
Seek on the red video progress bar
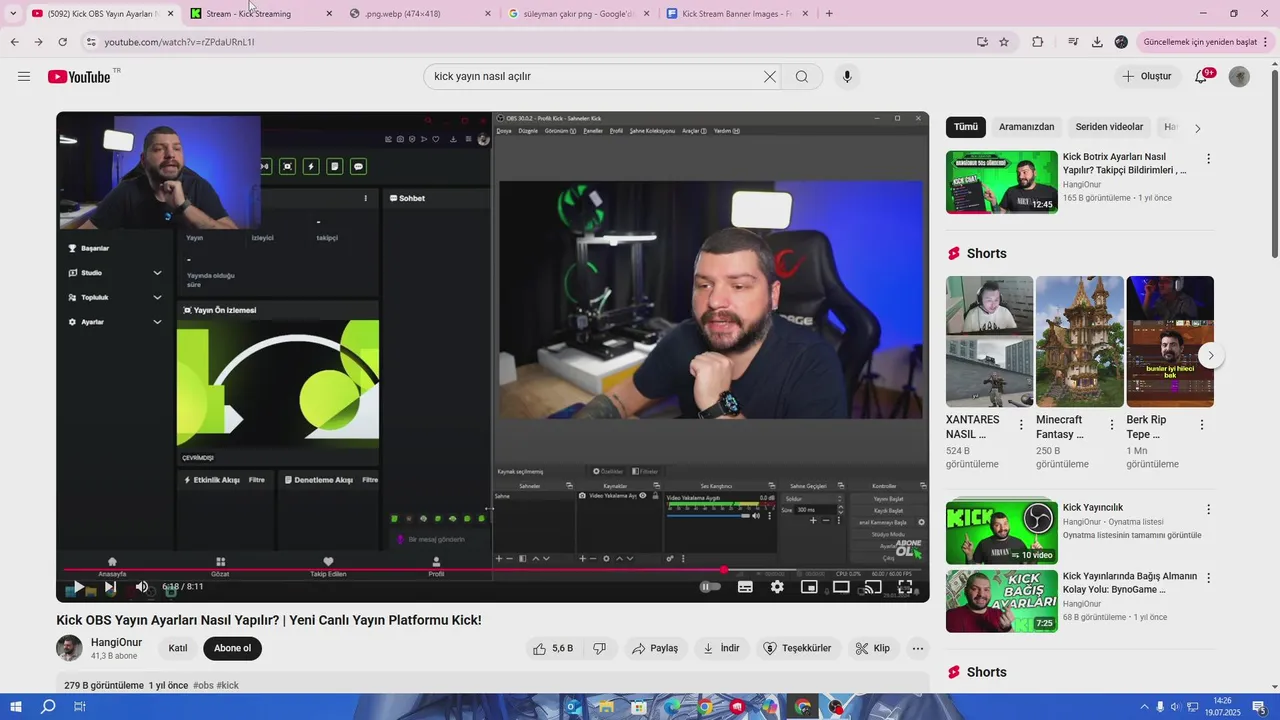coord(492,570)
